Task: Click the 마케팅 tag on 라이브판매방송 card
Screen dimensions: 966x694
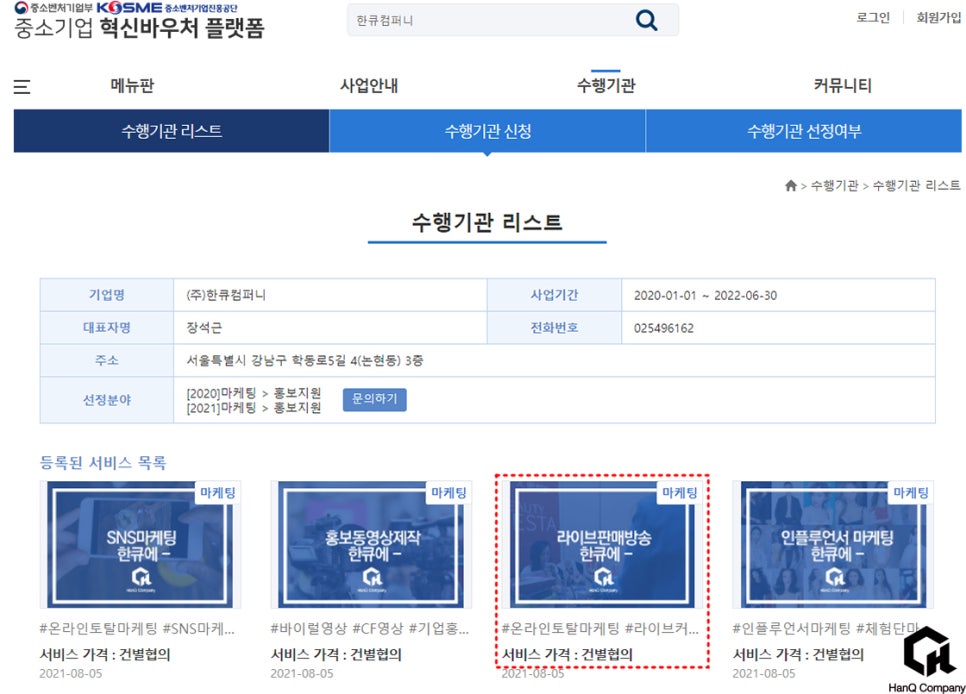Action: point(680,493)
